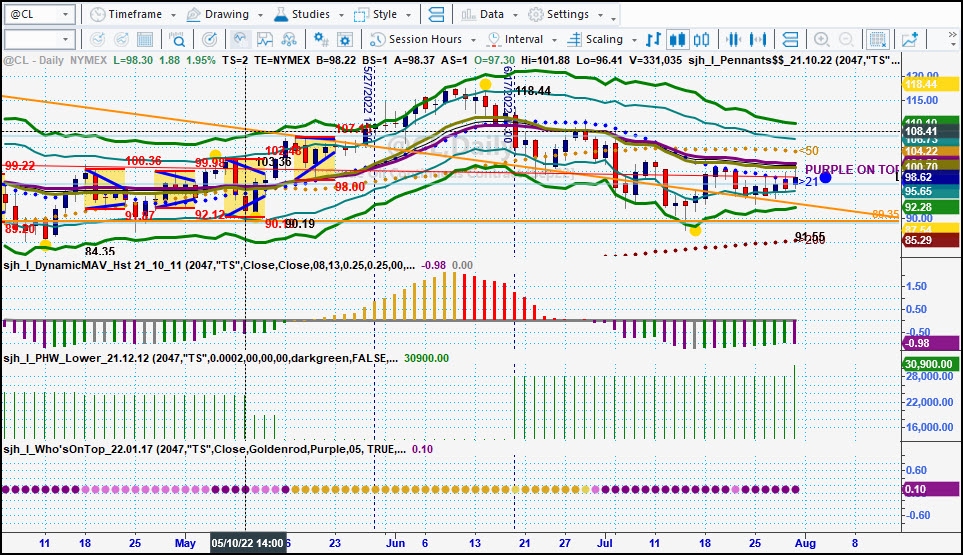Image resolution: width=963 pixels, height=555 pixels.
Task: Click the add new chart icon
Action: click(910, 39)
